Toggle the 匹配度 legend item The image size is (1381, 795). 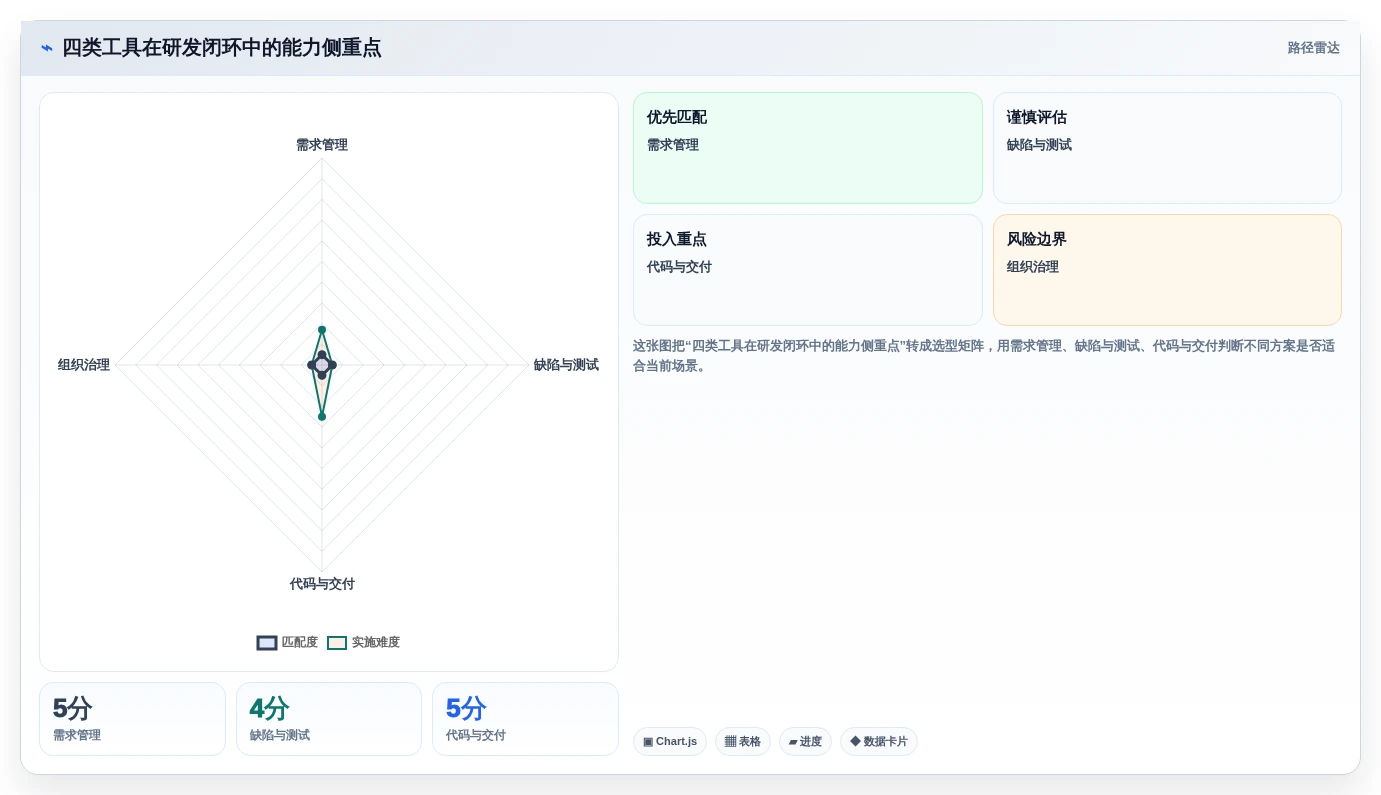[x=287, y=642]
